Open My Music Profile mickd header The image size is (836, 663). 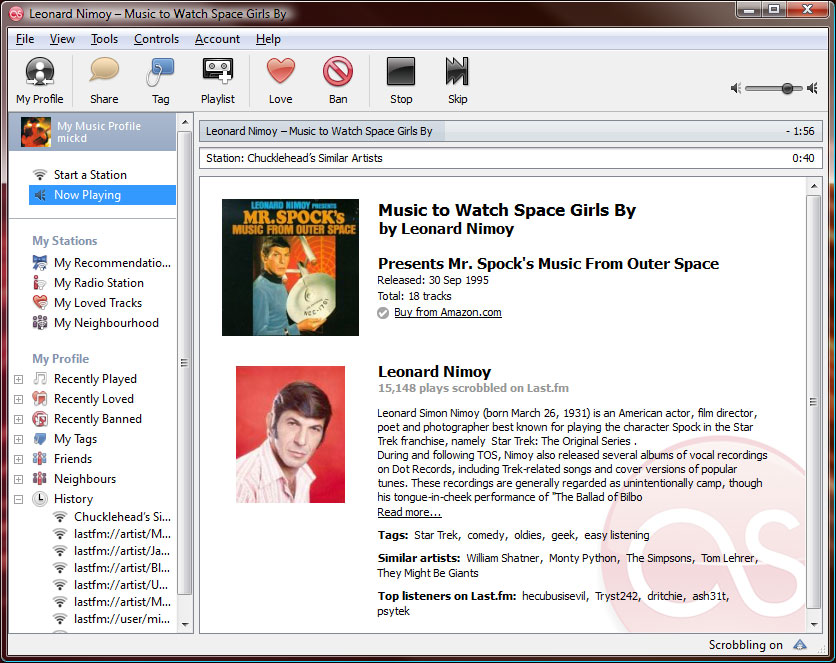(93, 132)
